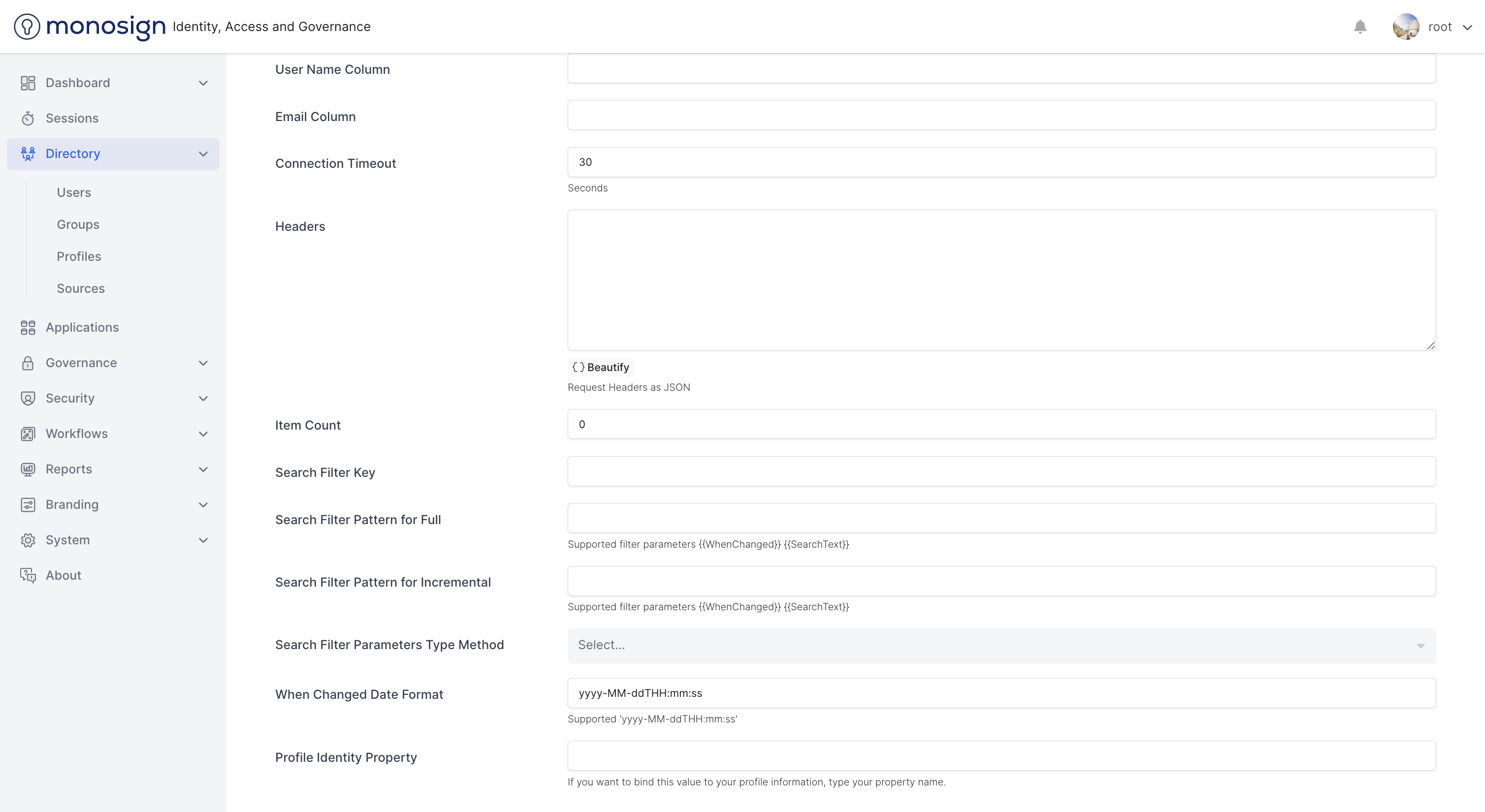Click the Security shield icon
Image resolution: width=1485 pixels, height=812 pixels.
pos(28,398)
